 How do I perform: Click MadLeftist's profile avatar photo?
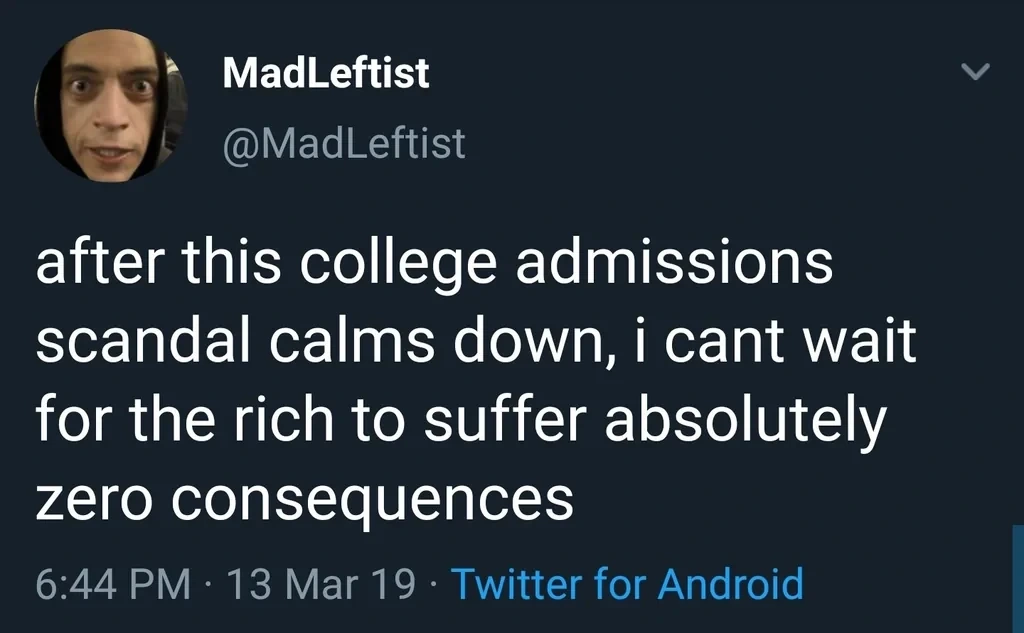pyautogui.click(x=111, y=106)
